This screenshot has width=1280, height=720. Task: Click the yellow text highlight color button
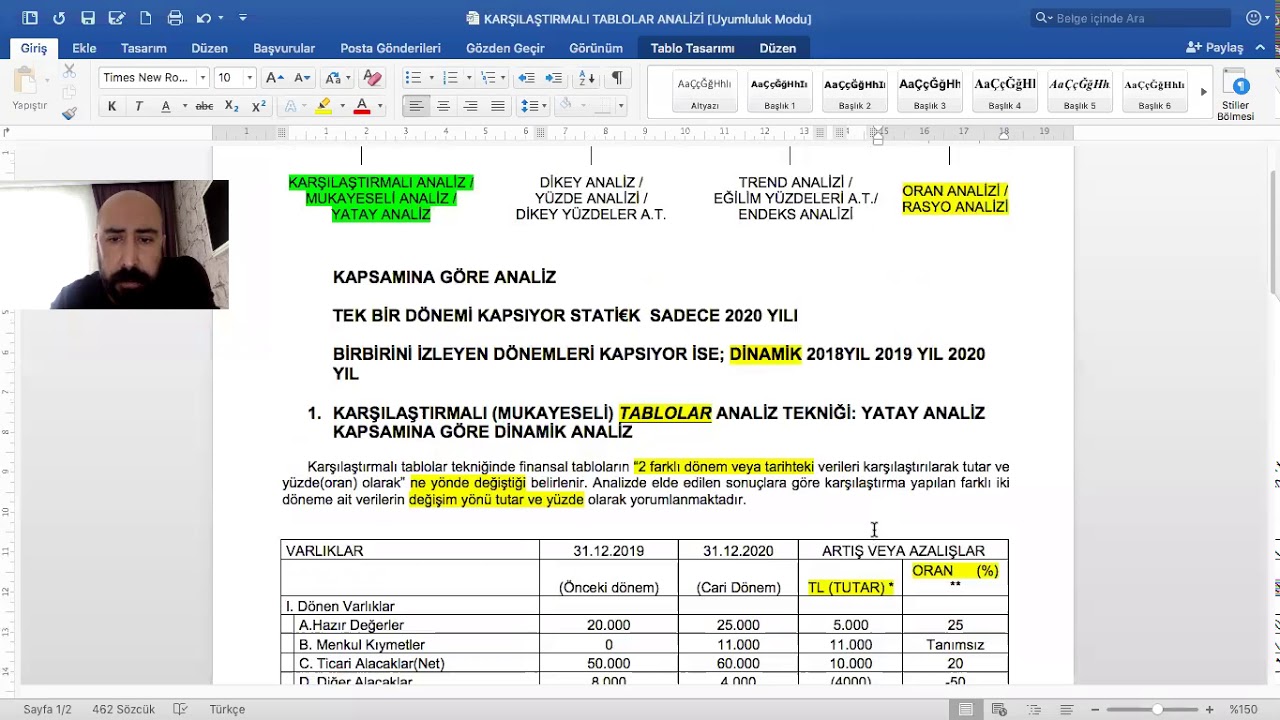(x=323, y=106)
